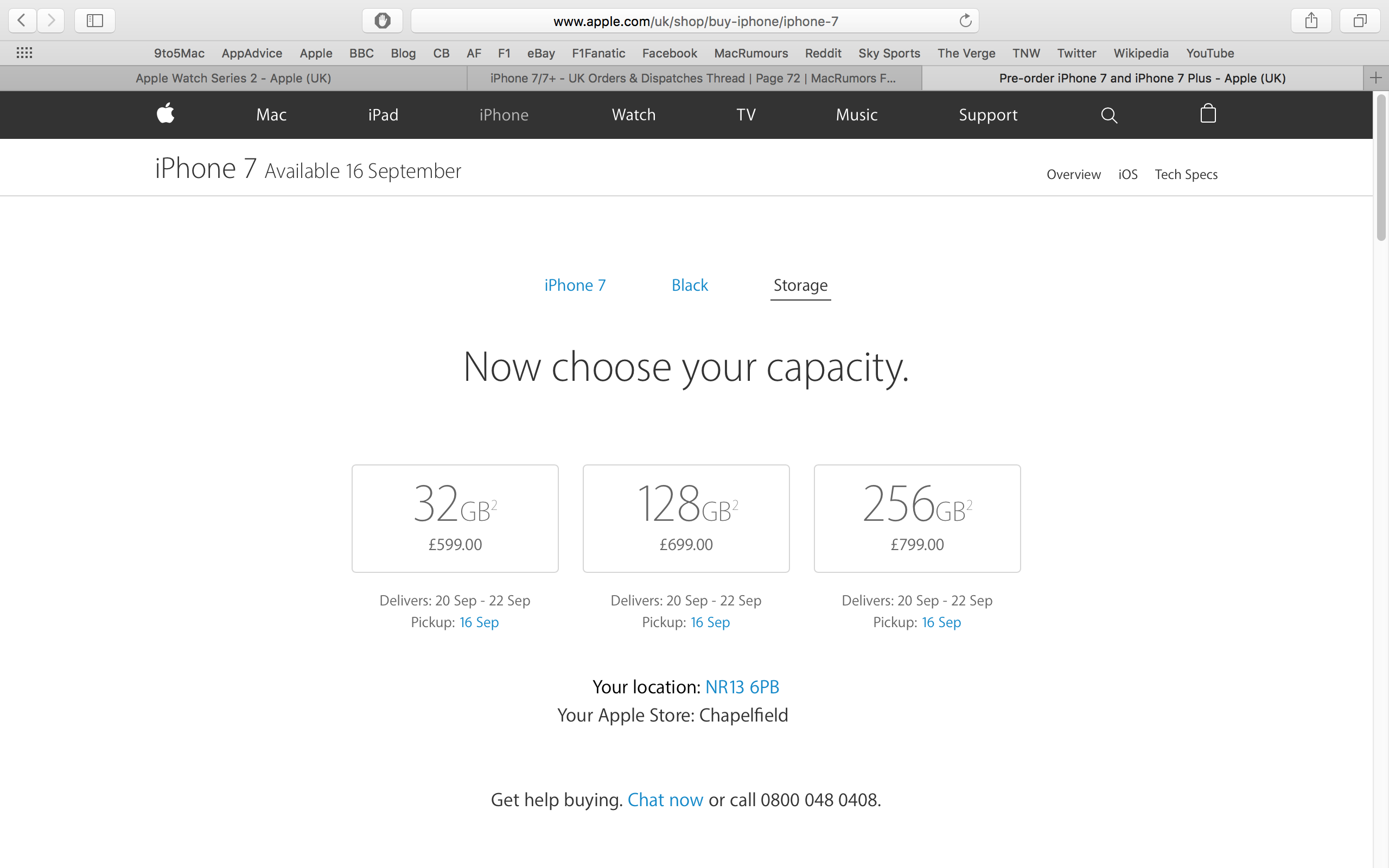Open Support in Apple navigation
The image size is (1389, 868).
click(x=988, y=115)
